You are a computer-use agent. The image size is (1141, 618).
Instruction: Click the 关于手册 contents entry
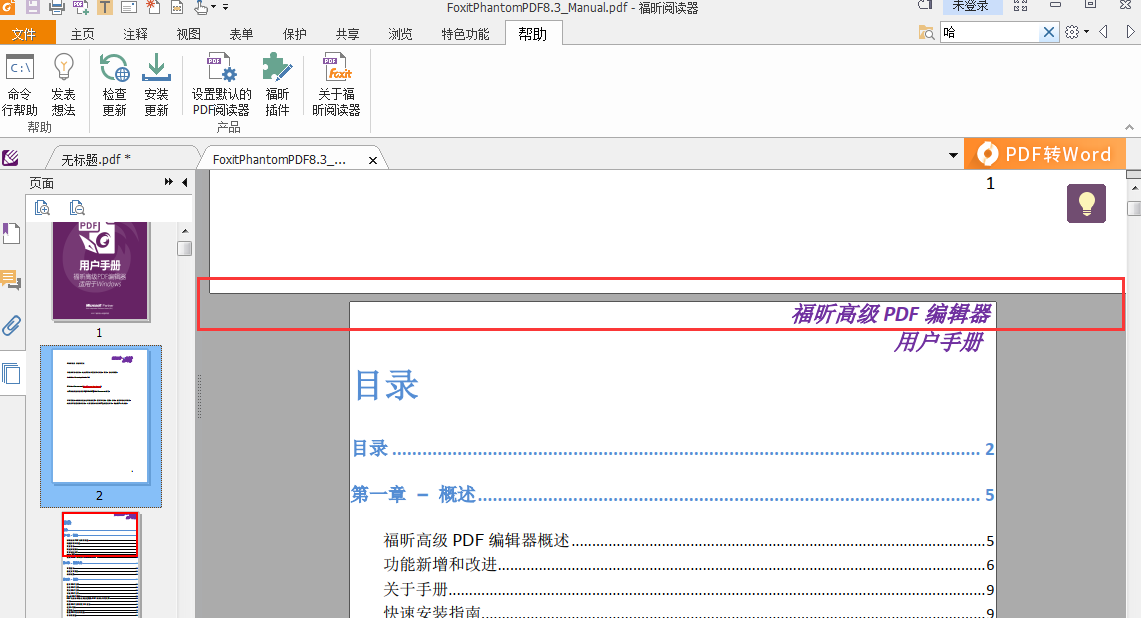click(688, 589)
